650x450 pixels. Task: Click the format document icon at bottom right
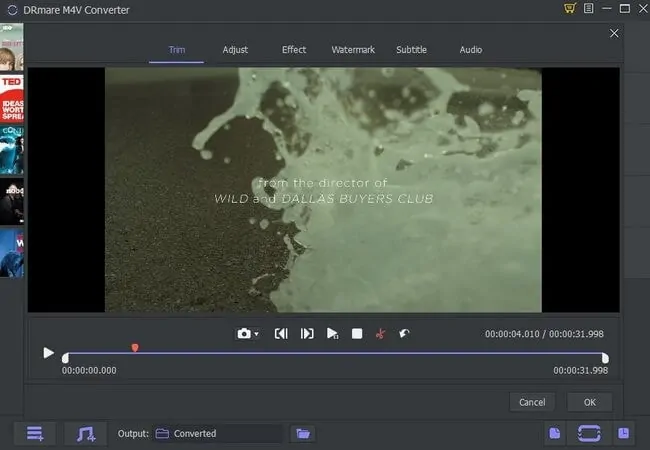pos(555,433)
